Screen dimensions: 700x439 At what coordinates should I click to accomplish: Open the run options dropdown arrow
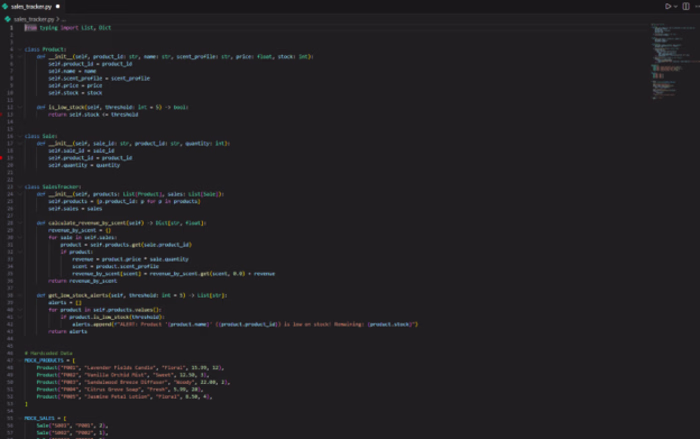[675, 6]
